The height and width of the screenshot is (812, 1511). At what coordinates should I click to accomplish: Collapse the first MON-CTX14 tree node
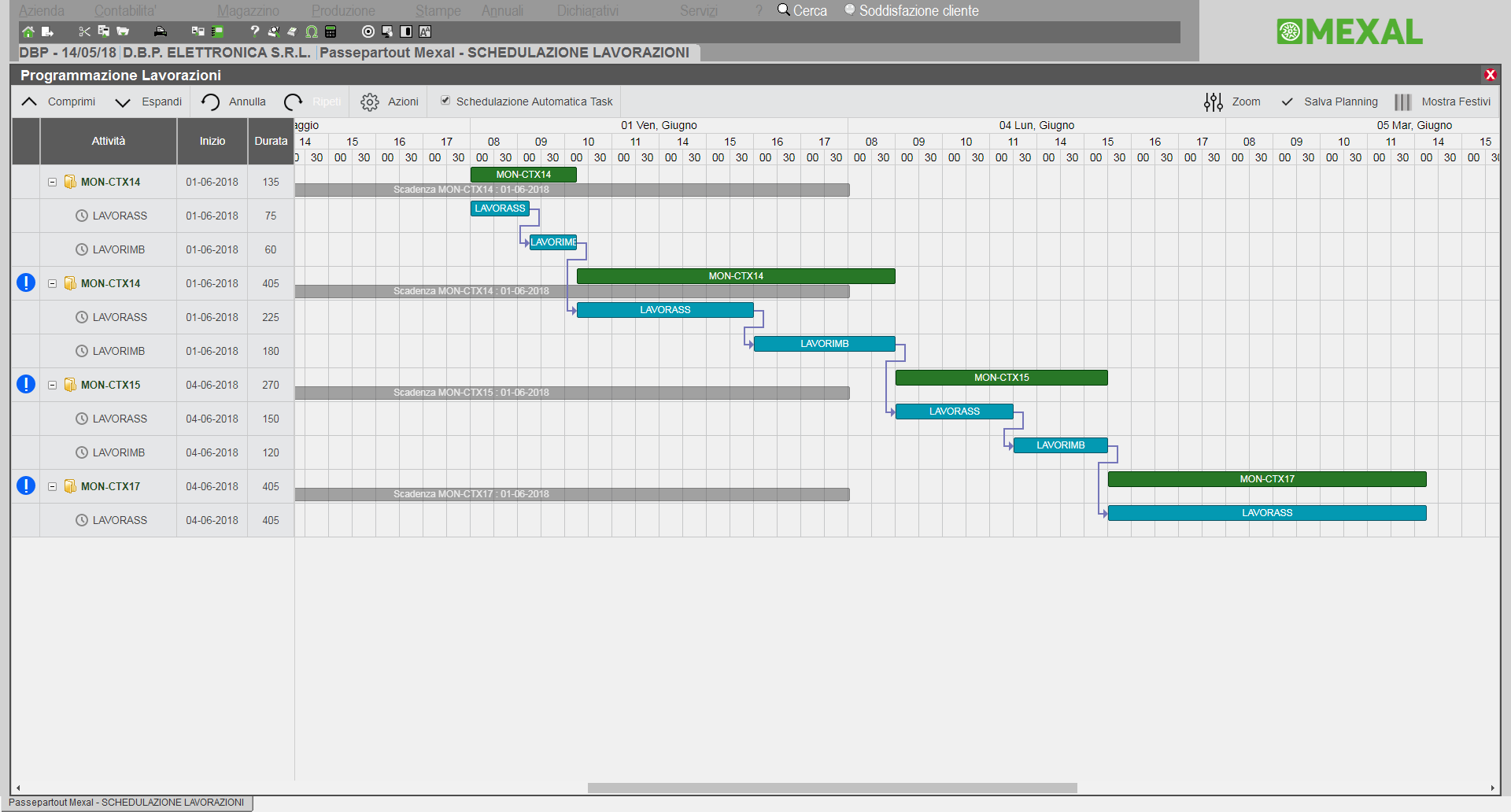pyautogui.click(x=52, y=182)
